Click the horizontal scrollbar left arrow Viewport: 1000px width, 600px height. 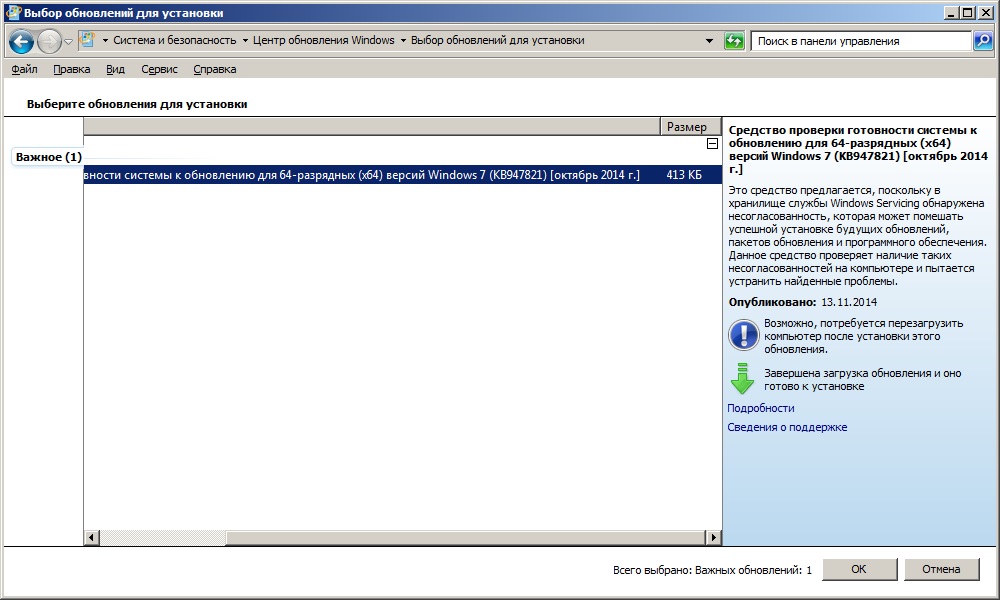pos(91,538)
